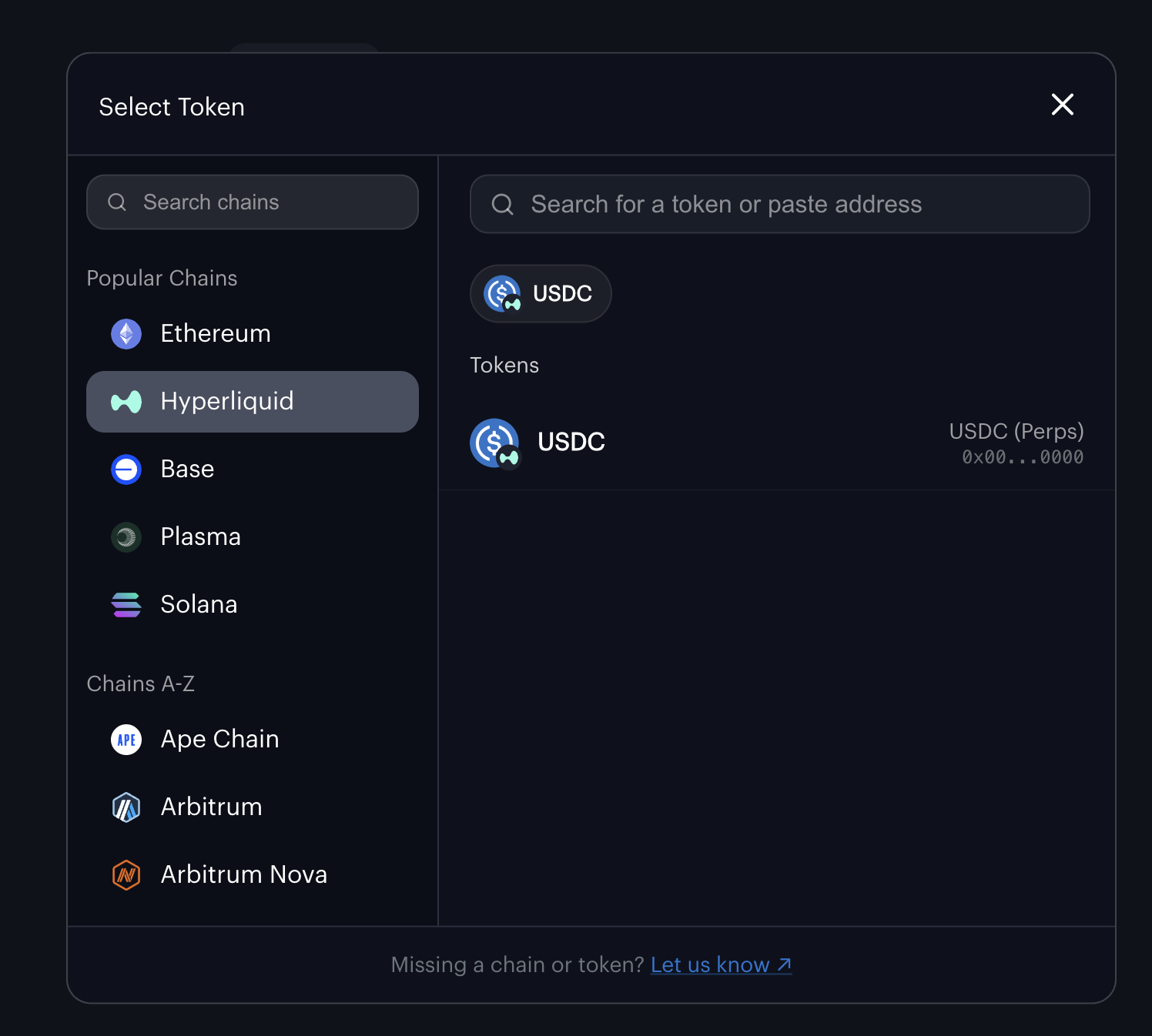Click the magnifier icon in token search
1152x1036 pixels.
[503, 205]
